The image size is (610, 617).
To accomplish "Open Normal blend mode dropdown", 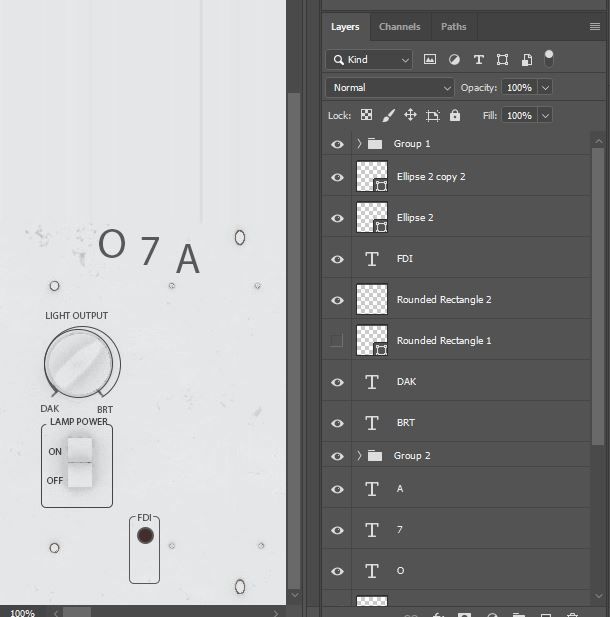I will point(390,87).
